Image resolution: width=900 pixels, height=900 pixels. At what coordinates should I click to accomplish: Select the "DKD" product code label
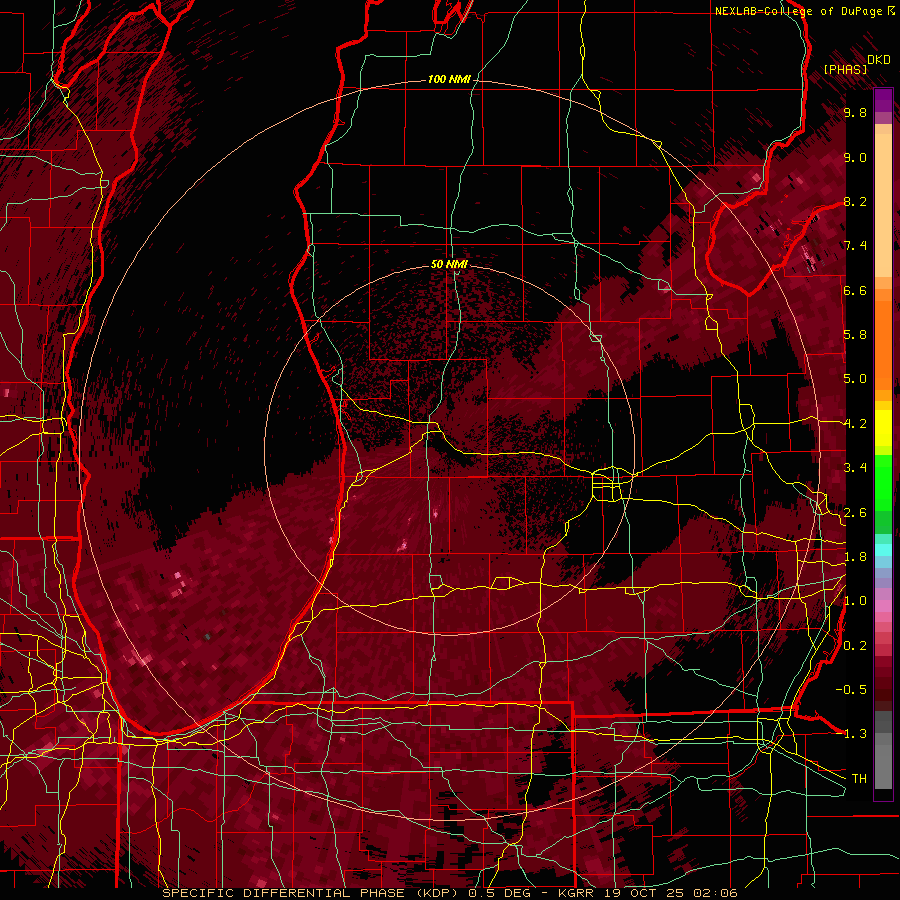pos(878,60)
